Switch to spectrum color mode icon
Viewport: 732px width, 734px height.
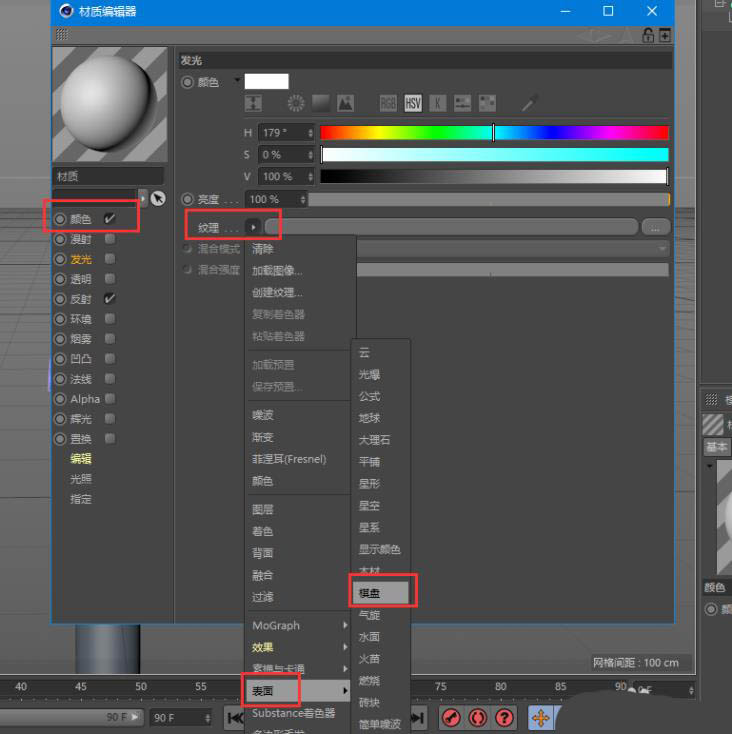pyautogui.click(x=320, y=103)
